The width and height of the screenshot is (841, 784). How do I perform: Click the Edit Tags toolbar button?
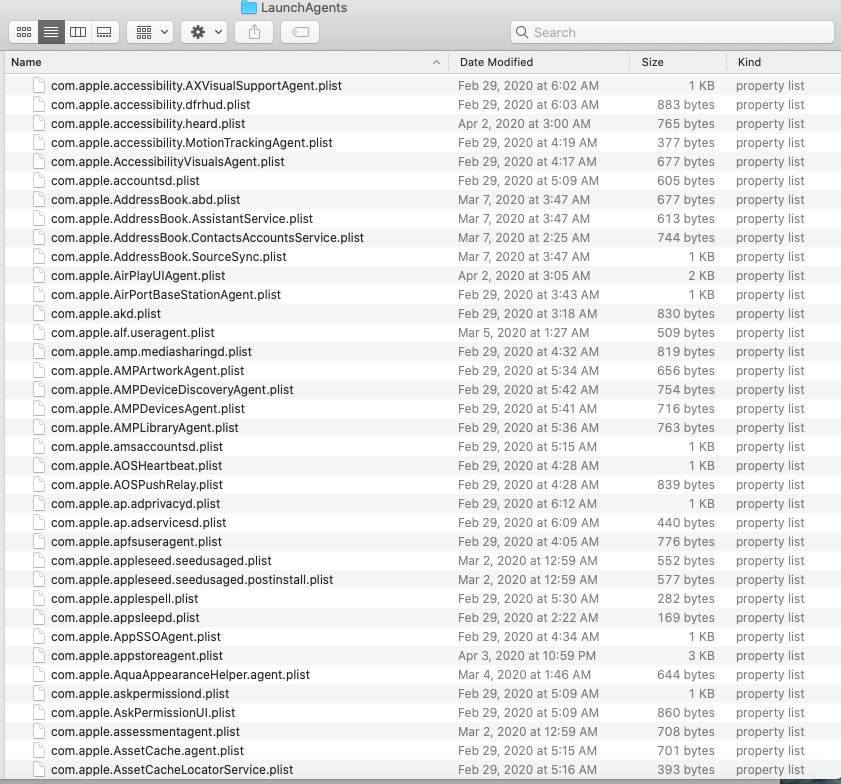pyautogui.click(x=300, y=32)
